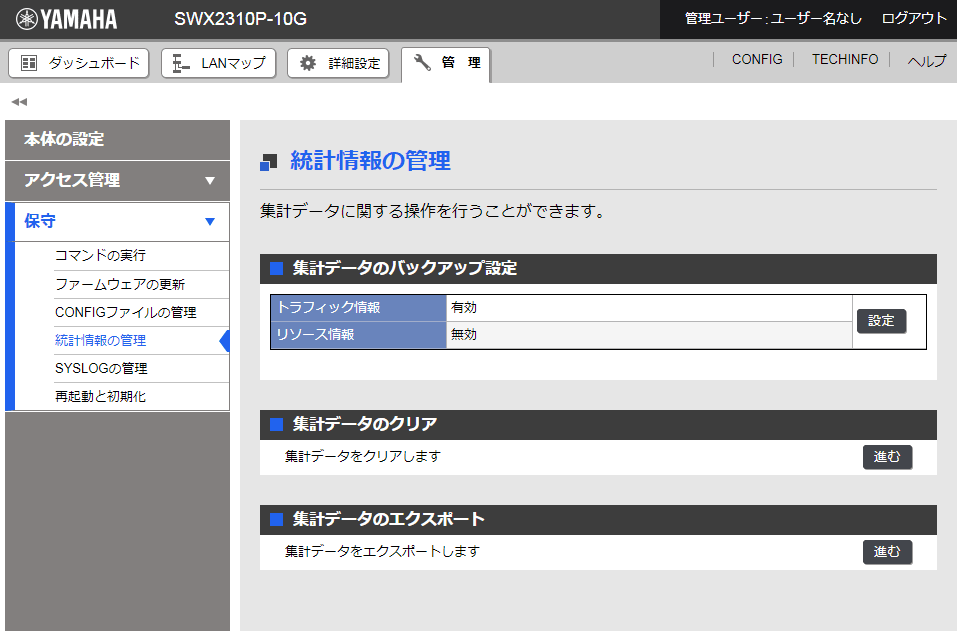The image size is (957, 631).
Task: Open the ヘルプ help link
Action: (926, 61)
